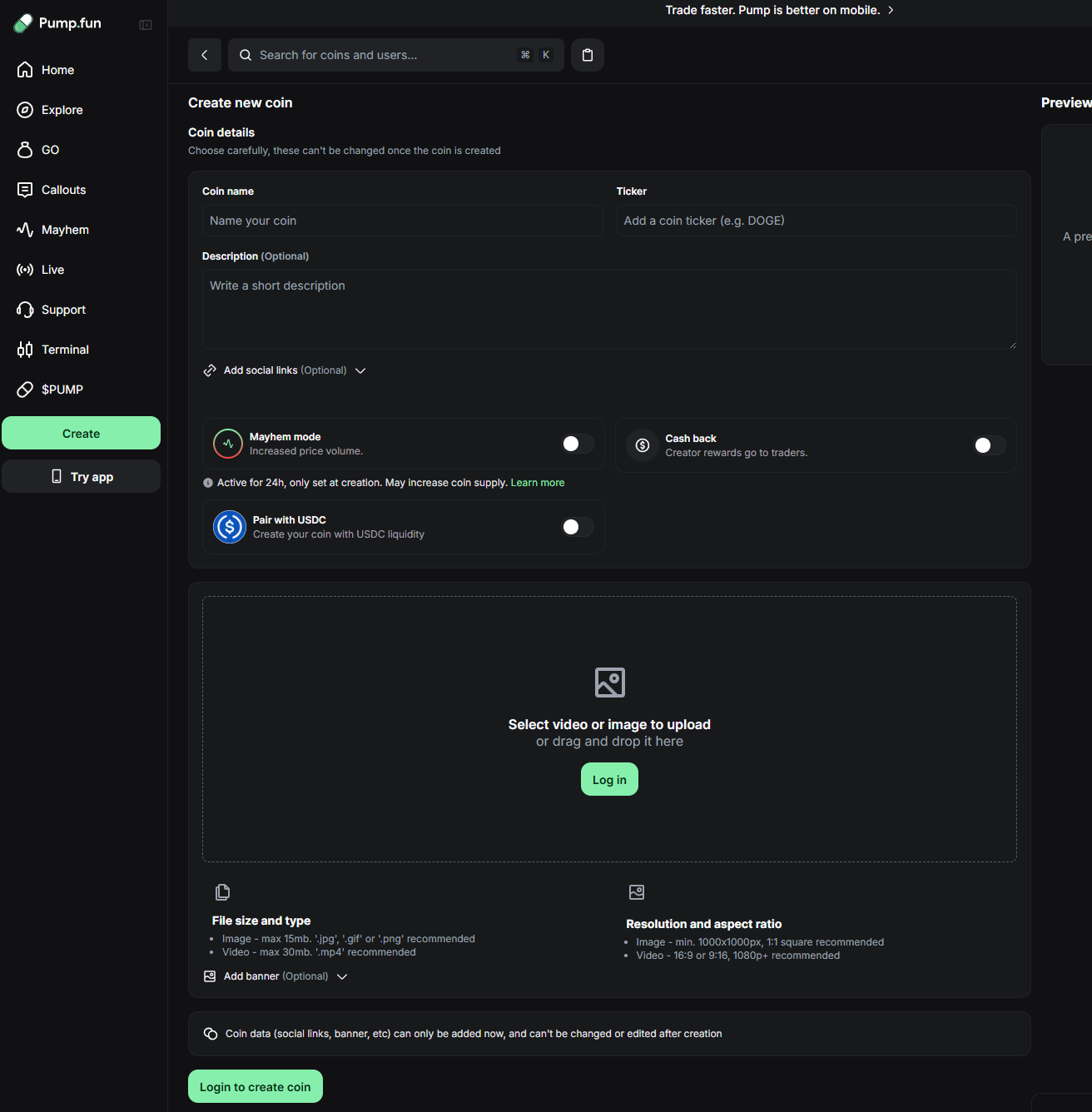Viewport: 1092px width, 1112px height.
Task: Click the 'Choose carefully' notice text
Action: (x=345, y=151)
